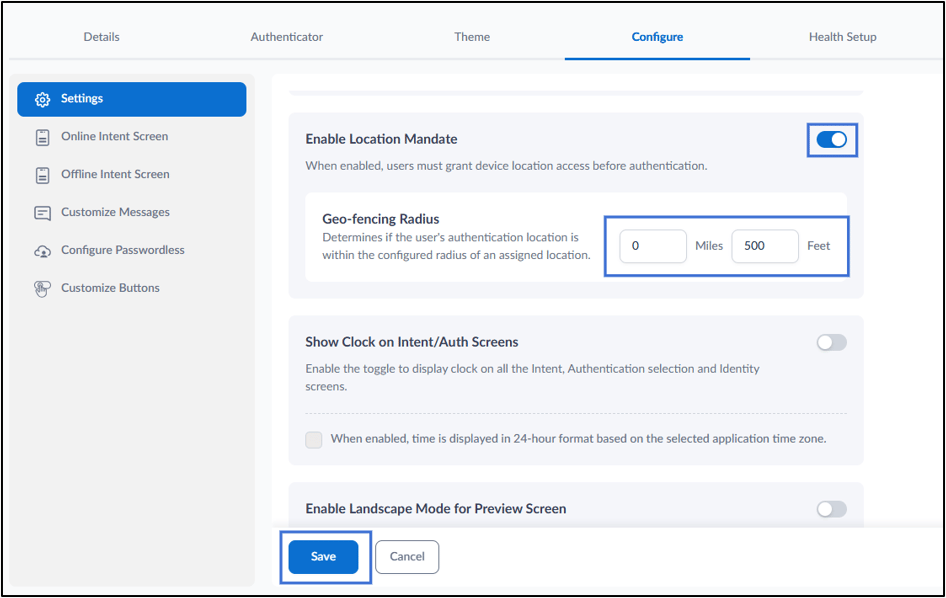The width and height of the screenshot is (946, 598).
Task: Click the Configure Passwordless cloud icon
Action: (x=42, y=251)
